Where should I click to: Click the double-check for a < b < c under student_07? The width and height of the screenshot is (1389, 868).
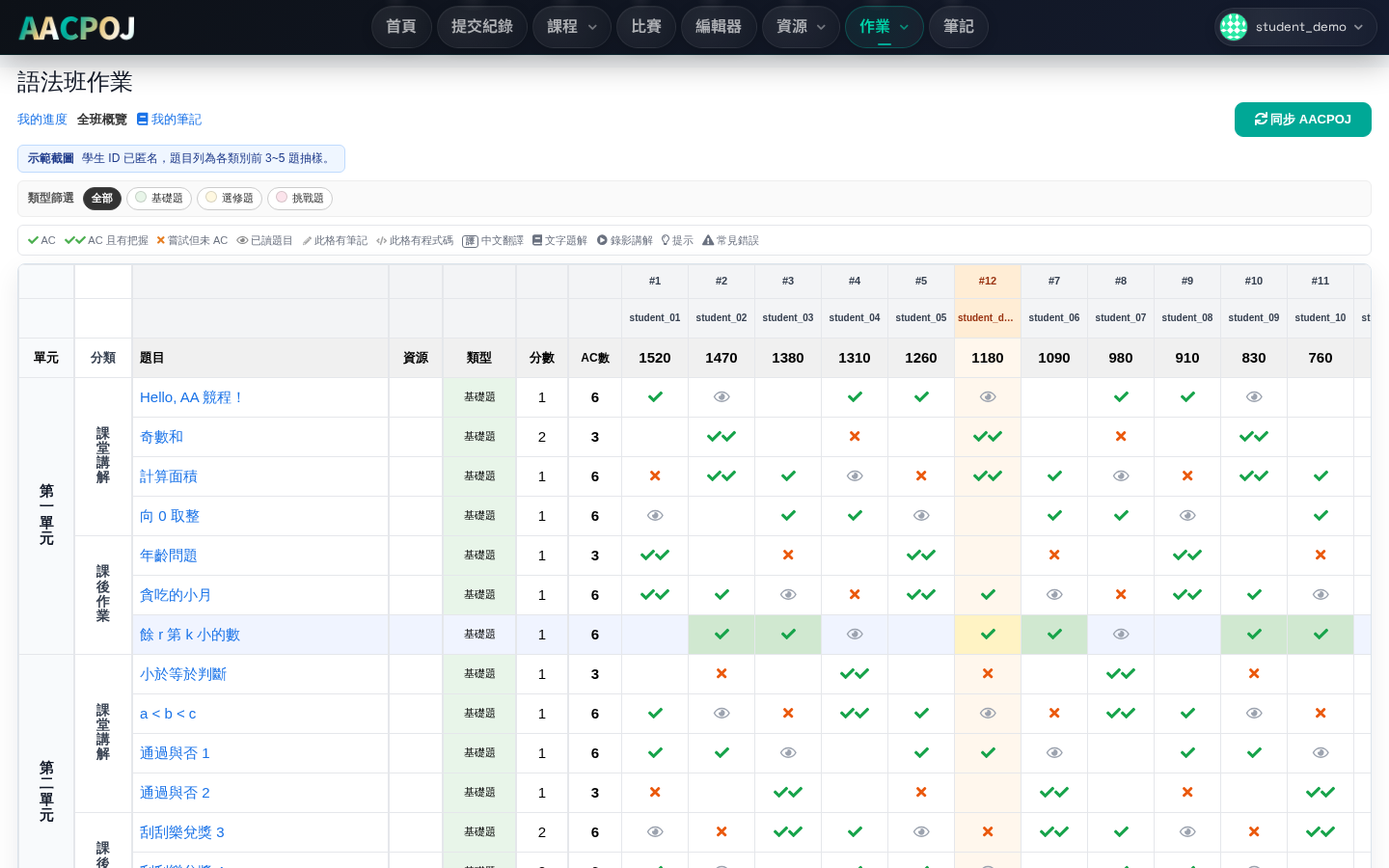click(1121, 713)
